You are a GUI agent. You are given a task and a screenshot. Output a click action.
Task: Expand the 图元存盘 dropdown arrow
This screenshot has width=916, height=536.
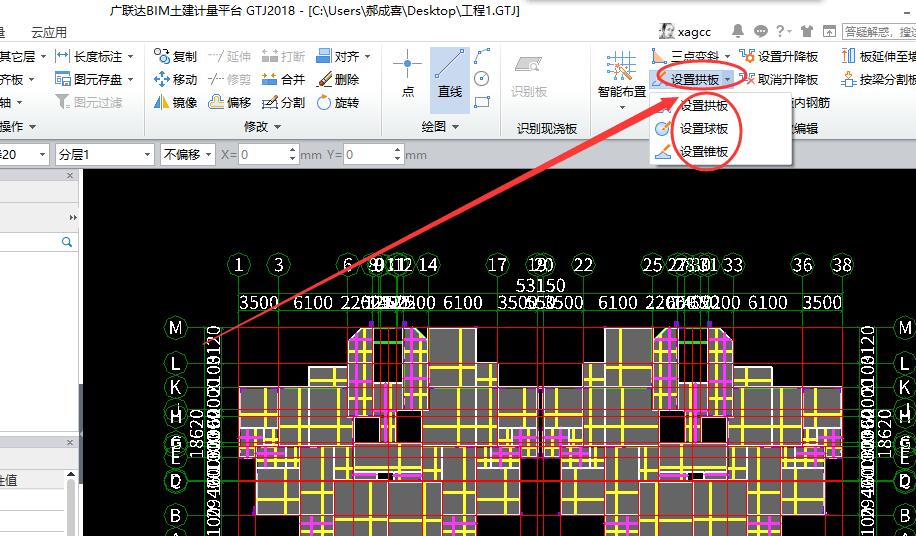[130, 79]
